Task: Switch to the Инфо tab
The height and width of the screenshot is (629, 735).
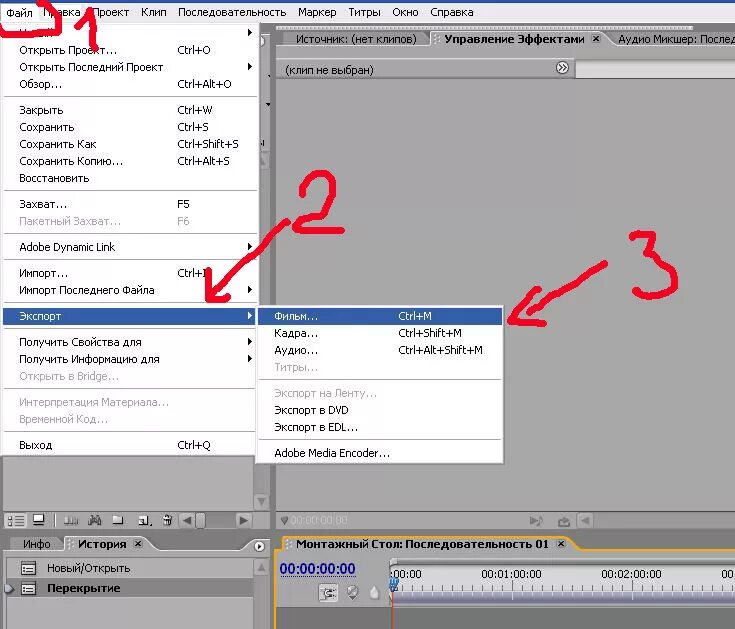Action: (37, 544)
